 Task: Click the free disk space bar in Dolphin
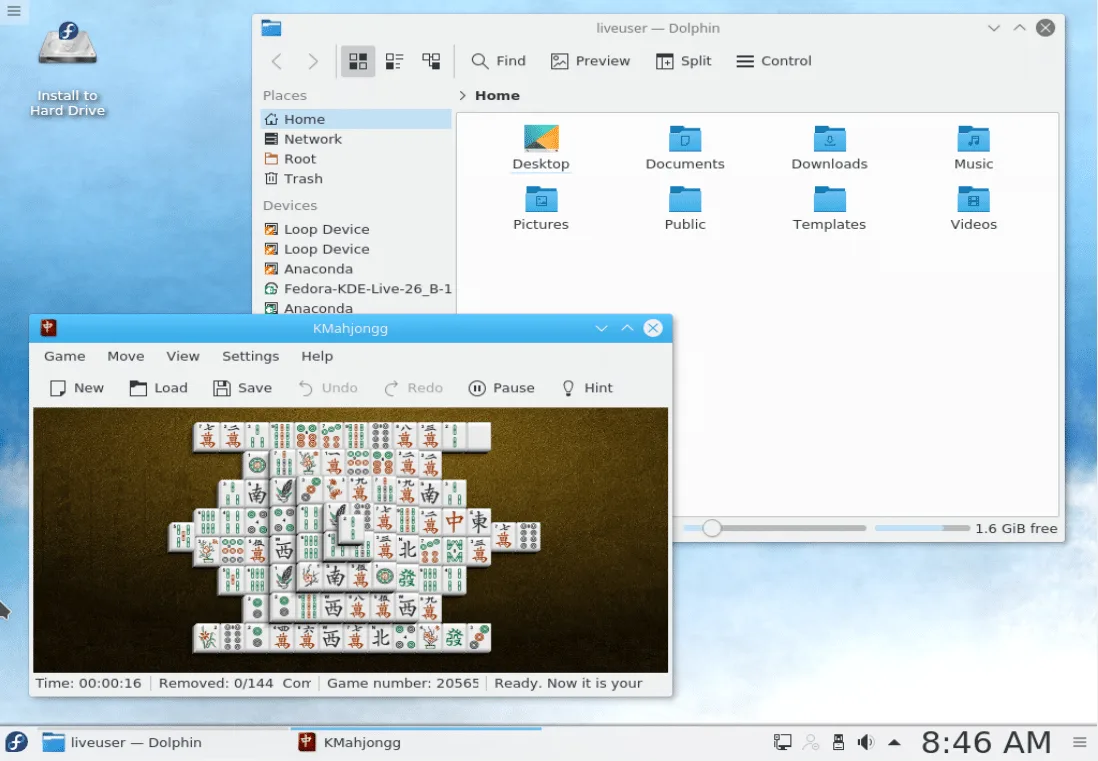(922, 529)
